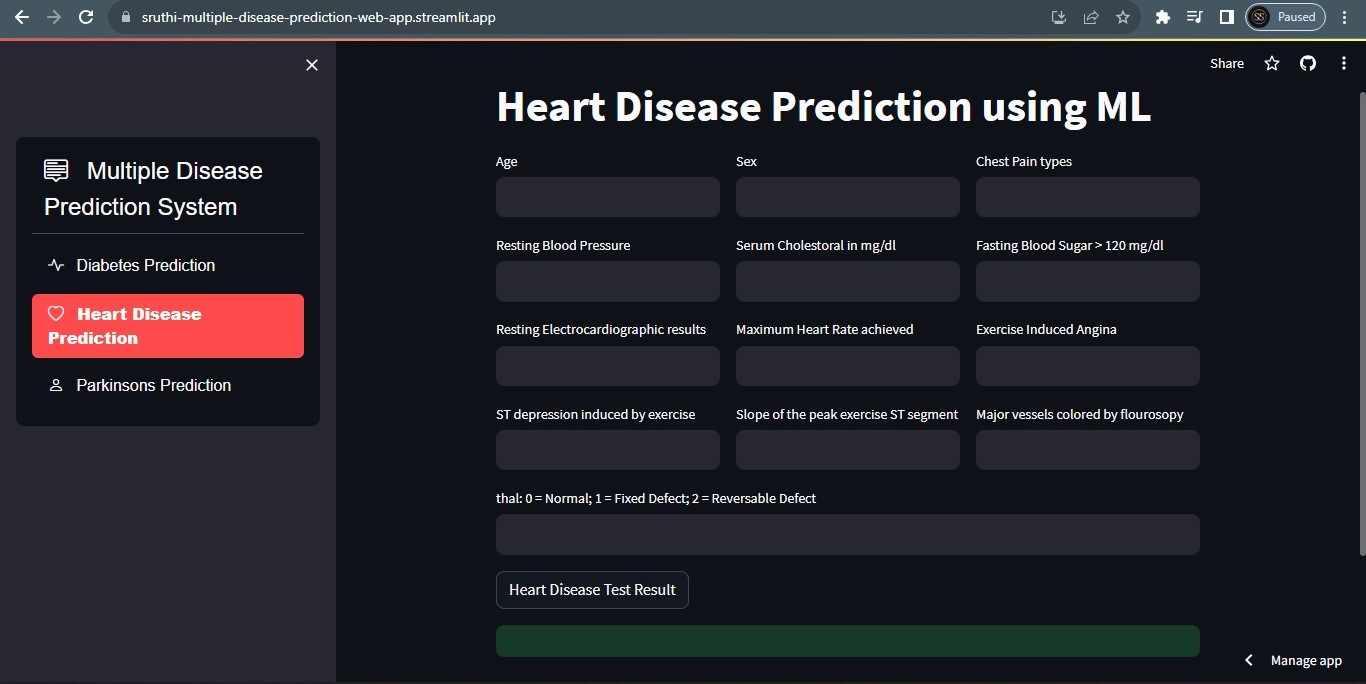Star the app using the favorite icon

click(x=1272, y=63)
